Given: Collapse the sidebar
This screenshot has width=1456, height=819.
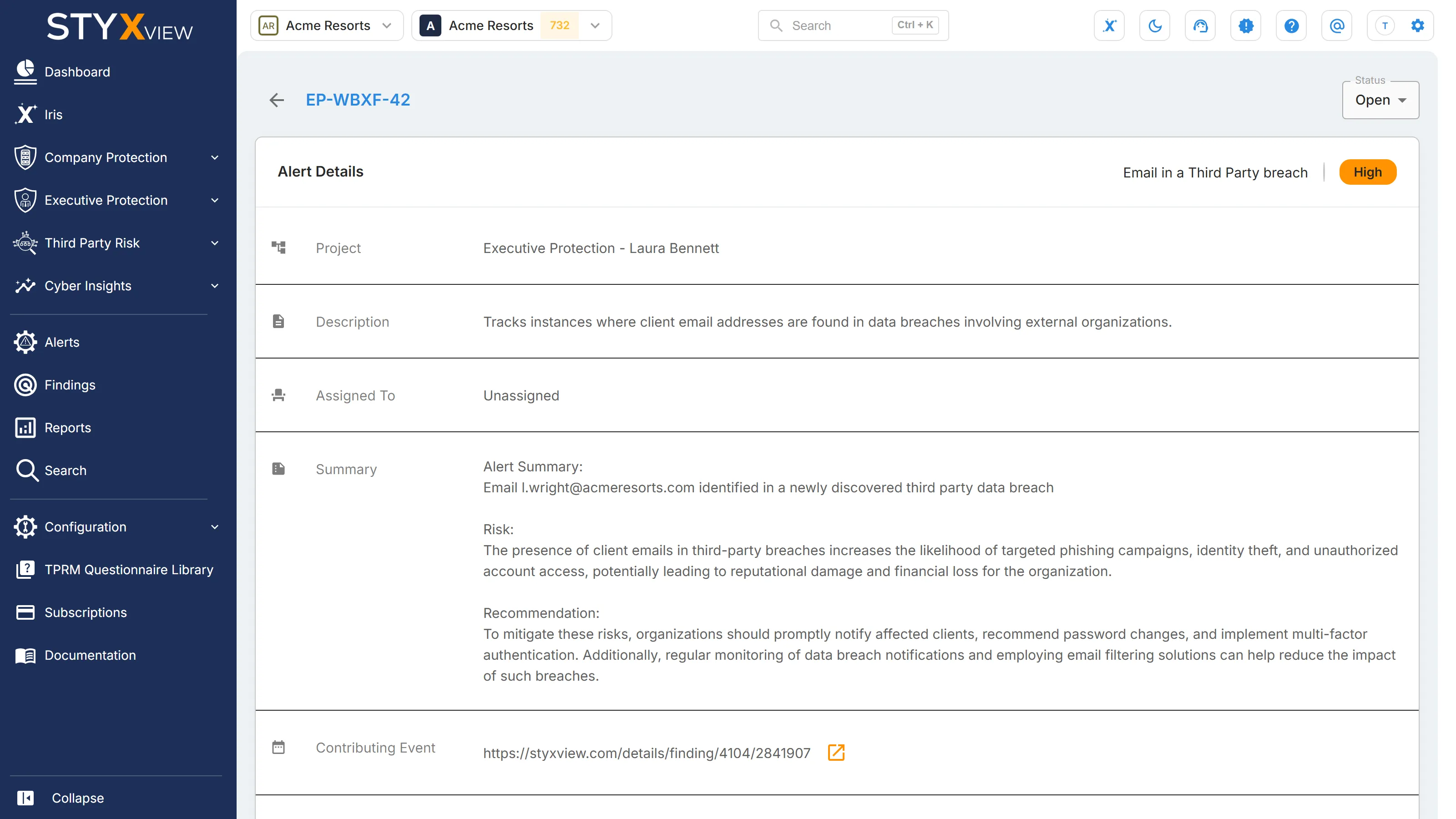Looking at the screenshot, I should tap(60, 798).
